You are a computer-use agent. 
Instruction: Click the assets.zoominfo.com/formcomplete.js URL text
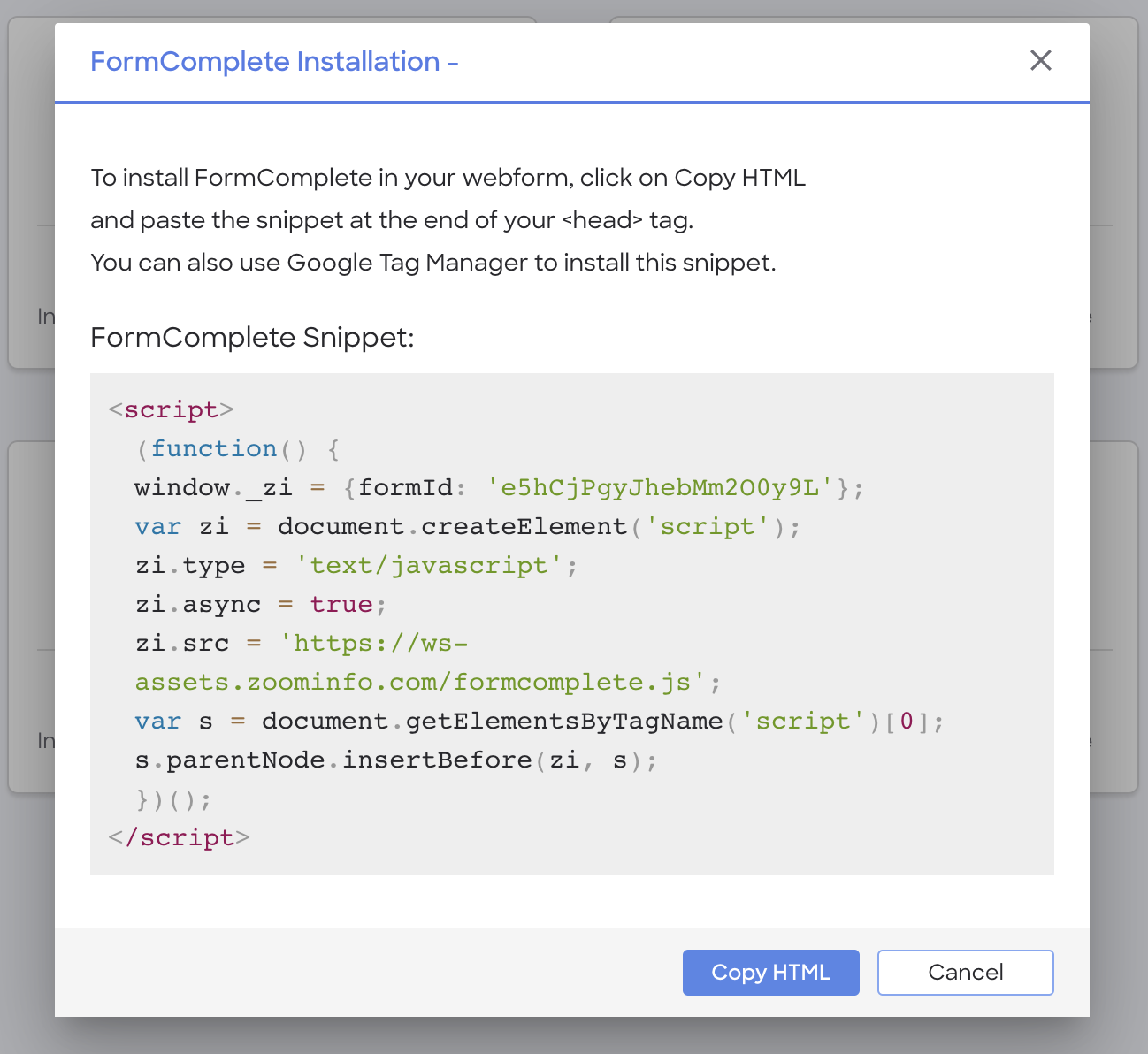point(420,682)
